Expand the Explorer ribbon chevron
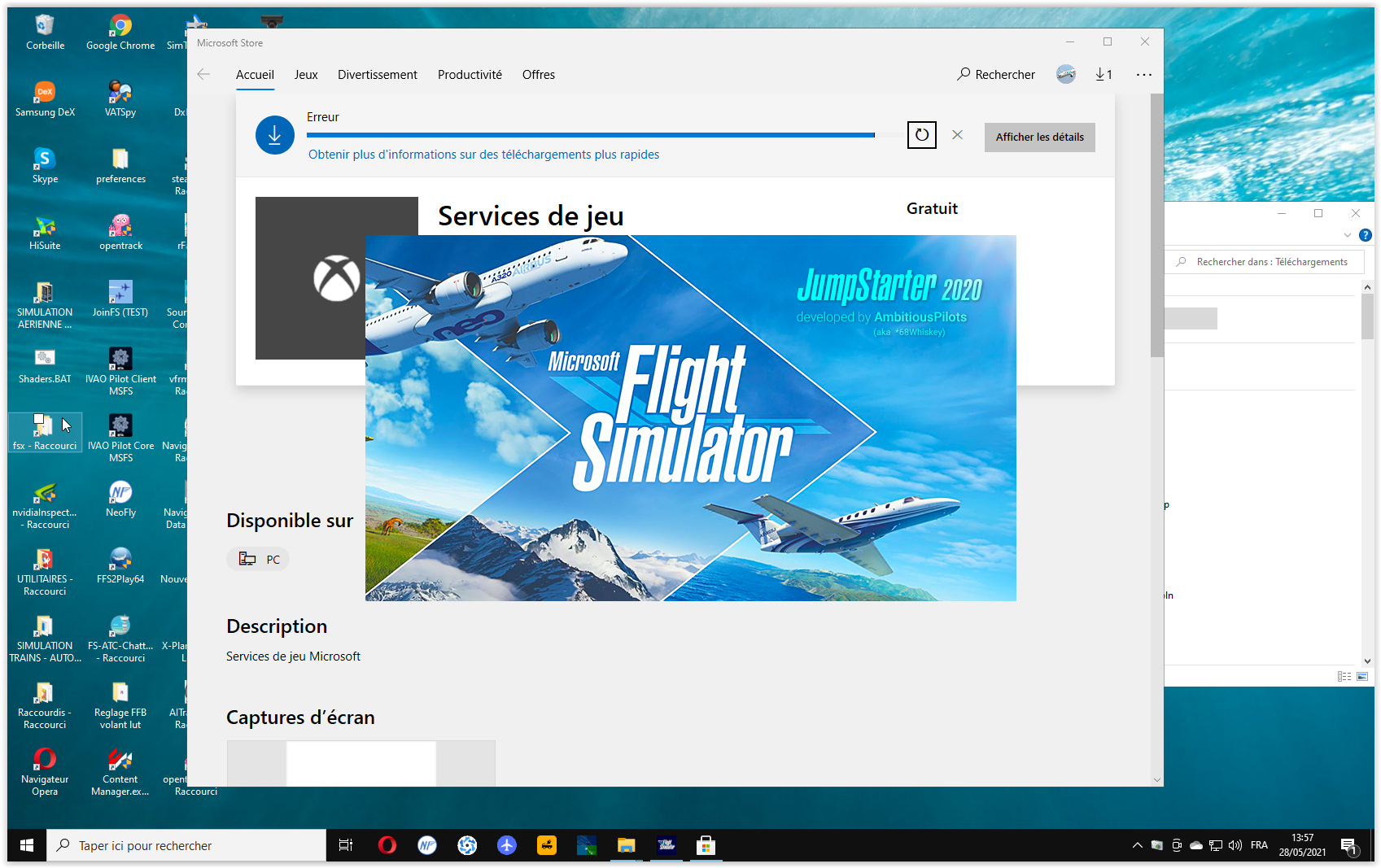This screenshot has width=1381, height=868. pos(1348,235)
